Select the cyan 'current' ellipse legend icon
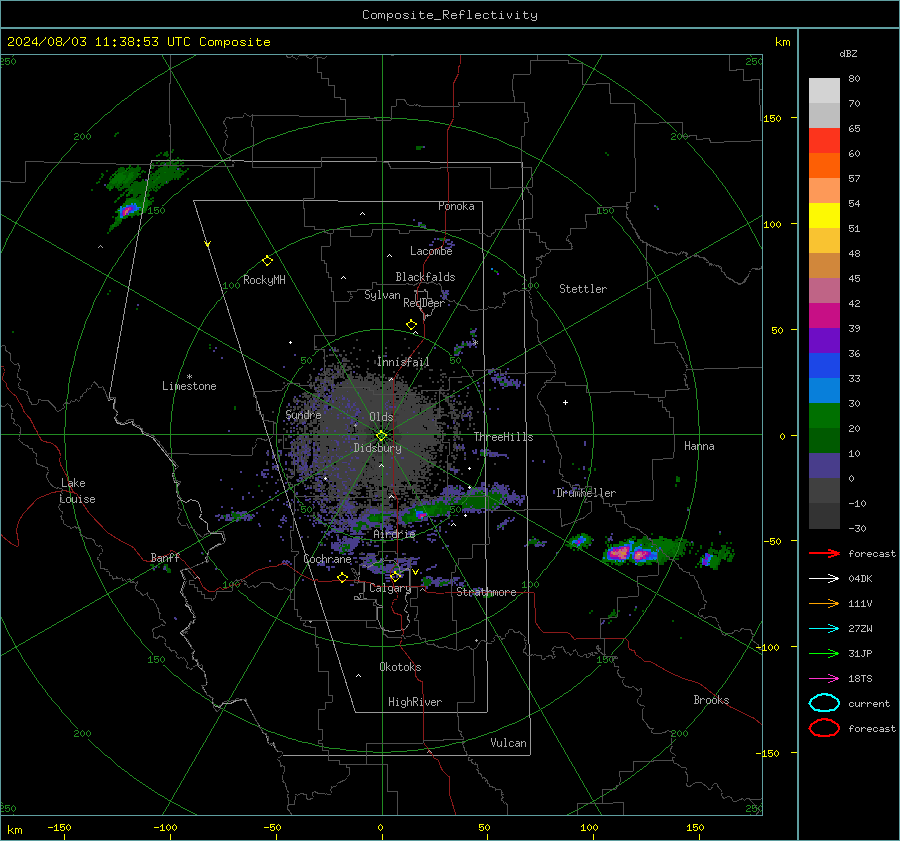This screenshot has height=841, width=900. coord(824,703)
